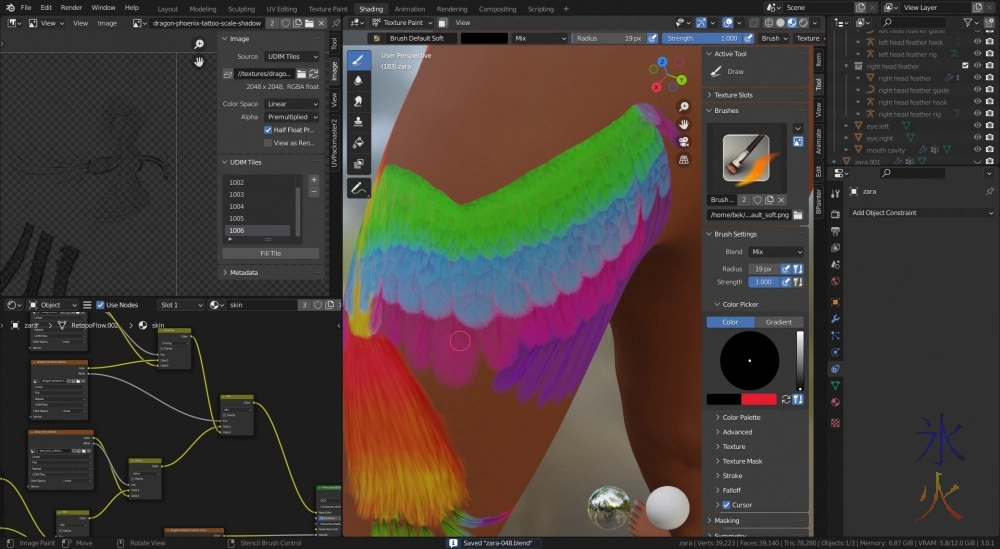Viewport: 1000px width, 549px height.
Task: Enable the View as Render checkbox
Action: 268,143
